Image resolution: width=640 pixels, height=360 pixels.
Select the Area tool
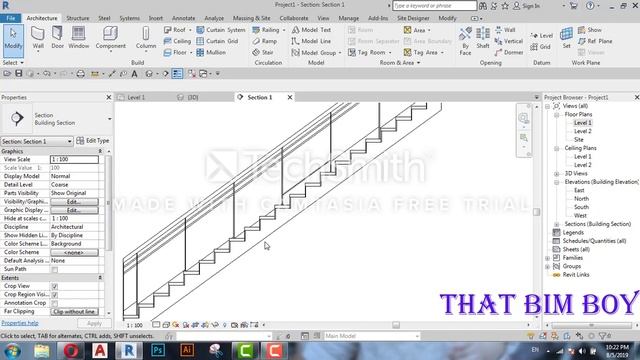coord(414,30)
